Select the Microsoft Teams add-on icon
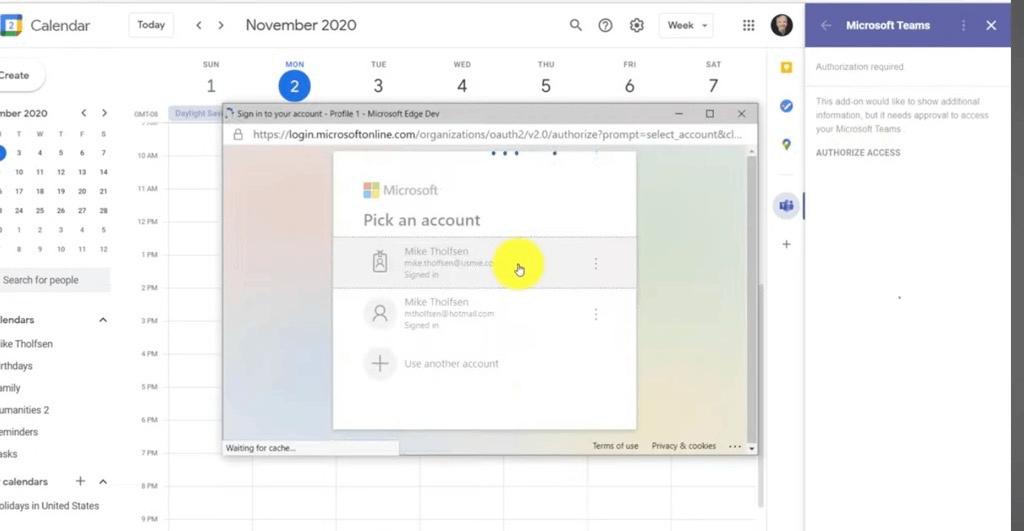 tap(786, 206)
